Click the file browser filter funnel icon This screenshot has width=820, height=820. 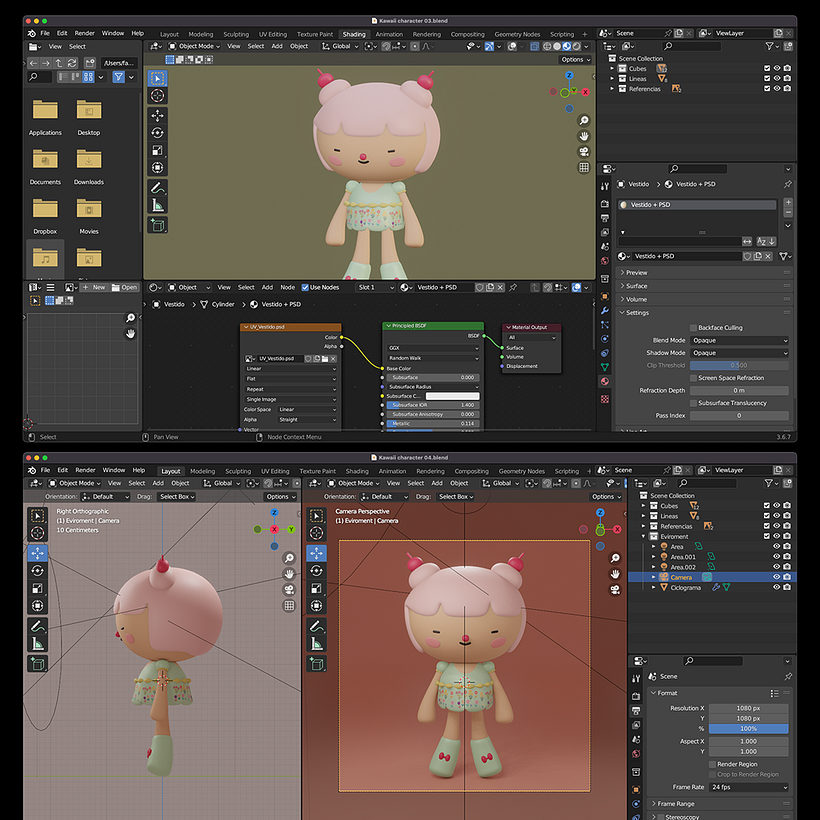119,77
